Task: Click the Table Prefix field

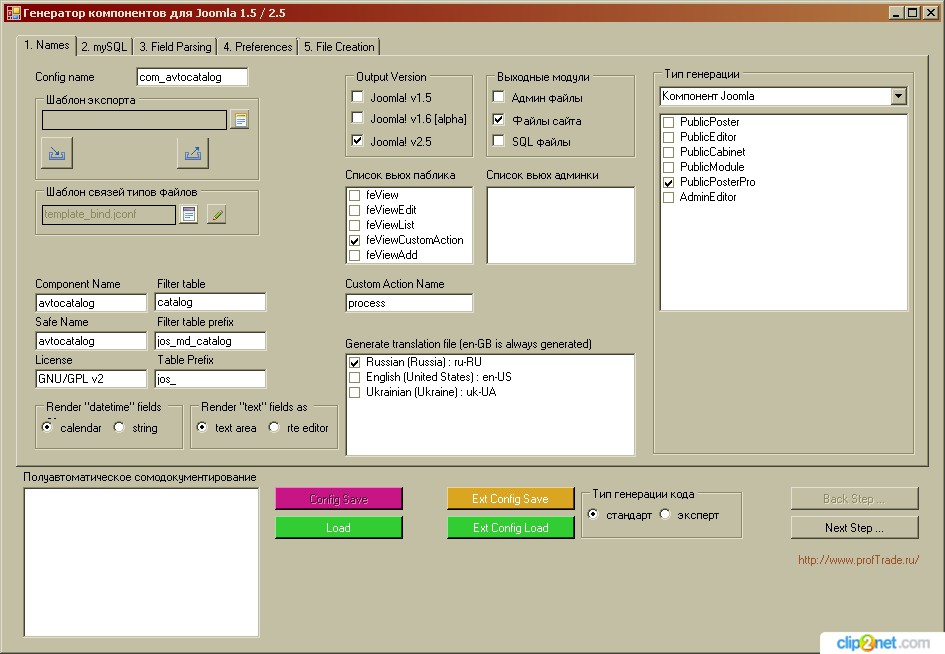Action: click(210, 379)
